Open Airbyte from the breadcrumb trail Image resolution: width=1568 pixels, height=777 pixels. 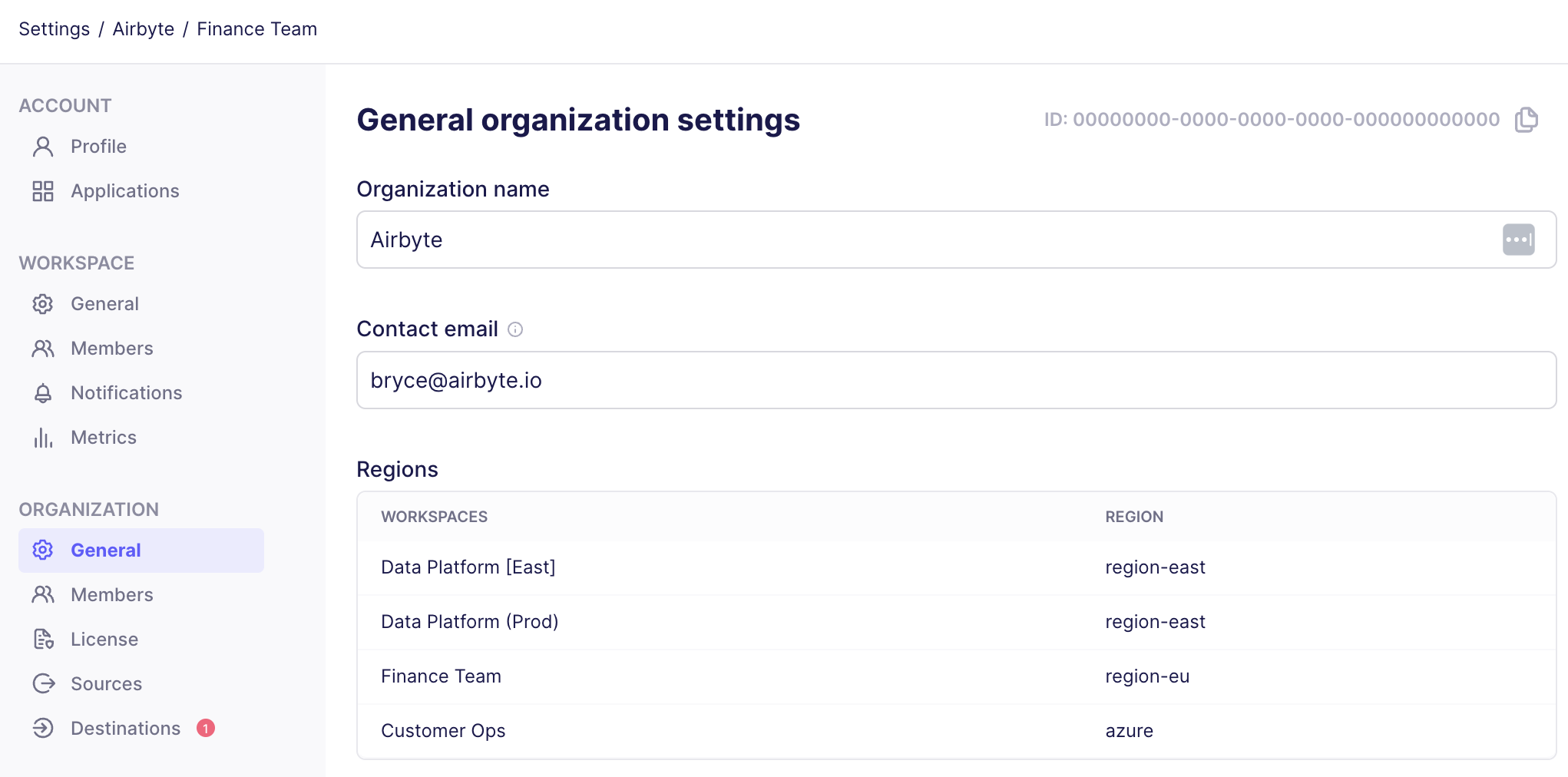click(x=143, y=28)
